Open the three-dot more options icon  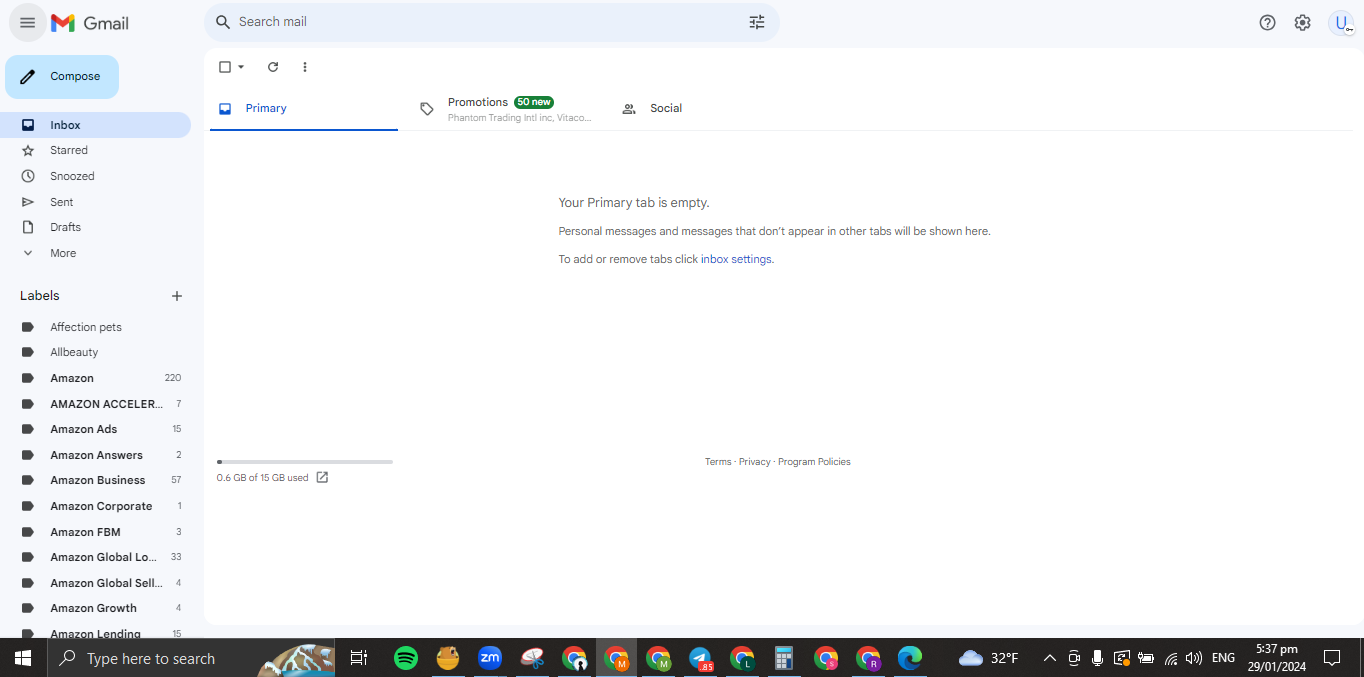[x=305, y=67]
